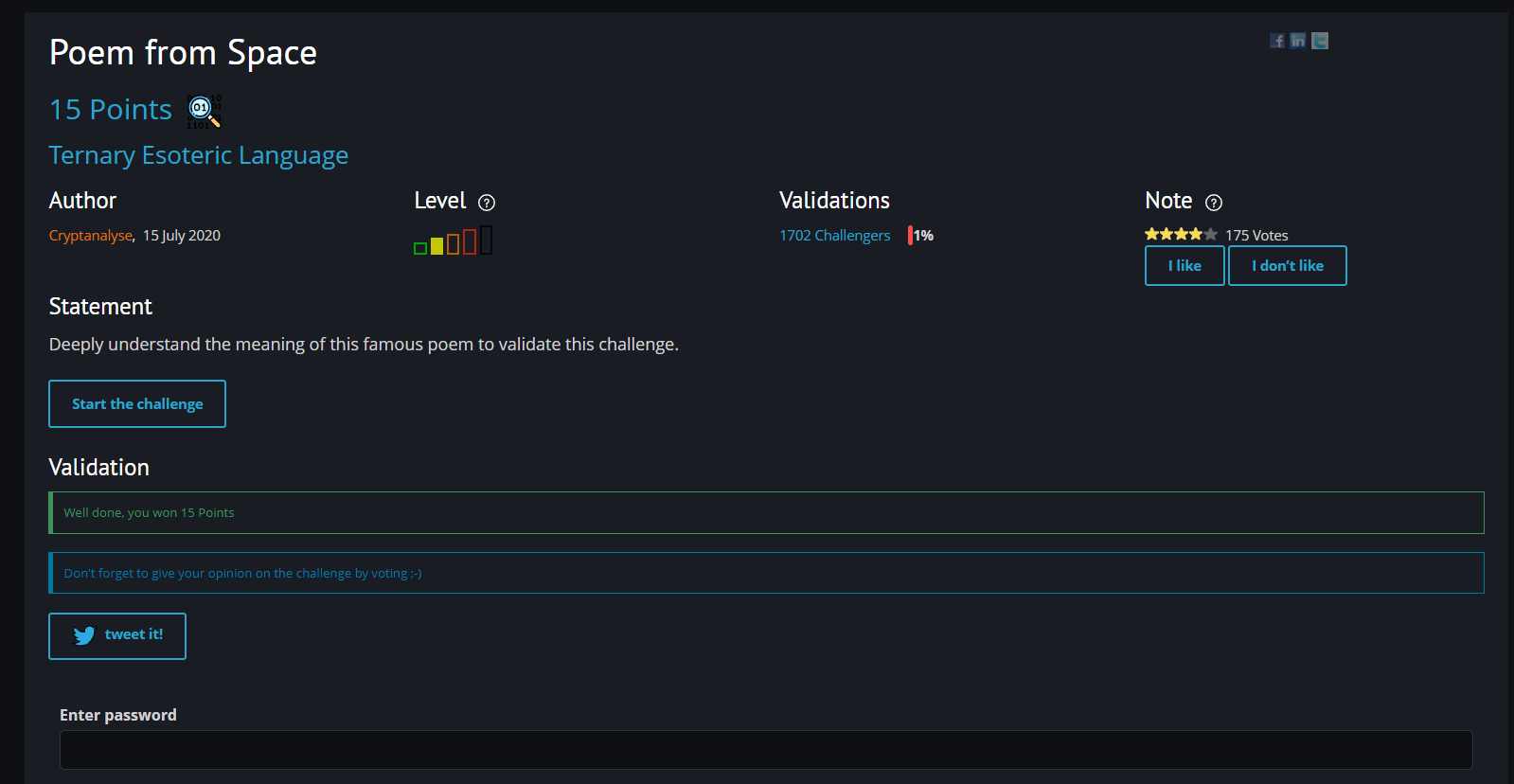Share challenge on Facebook icon

click(x=1277, y=41)
